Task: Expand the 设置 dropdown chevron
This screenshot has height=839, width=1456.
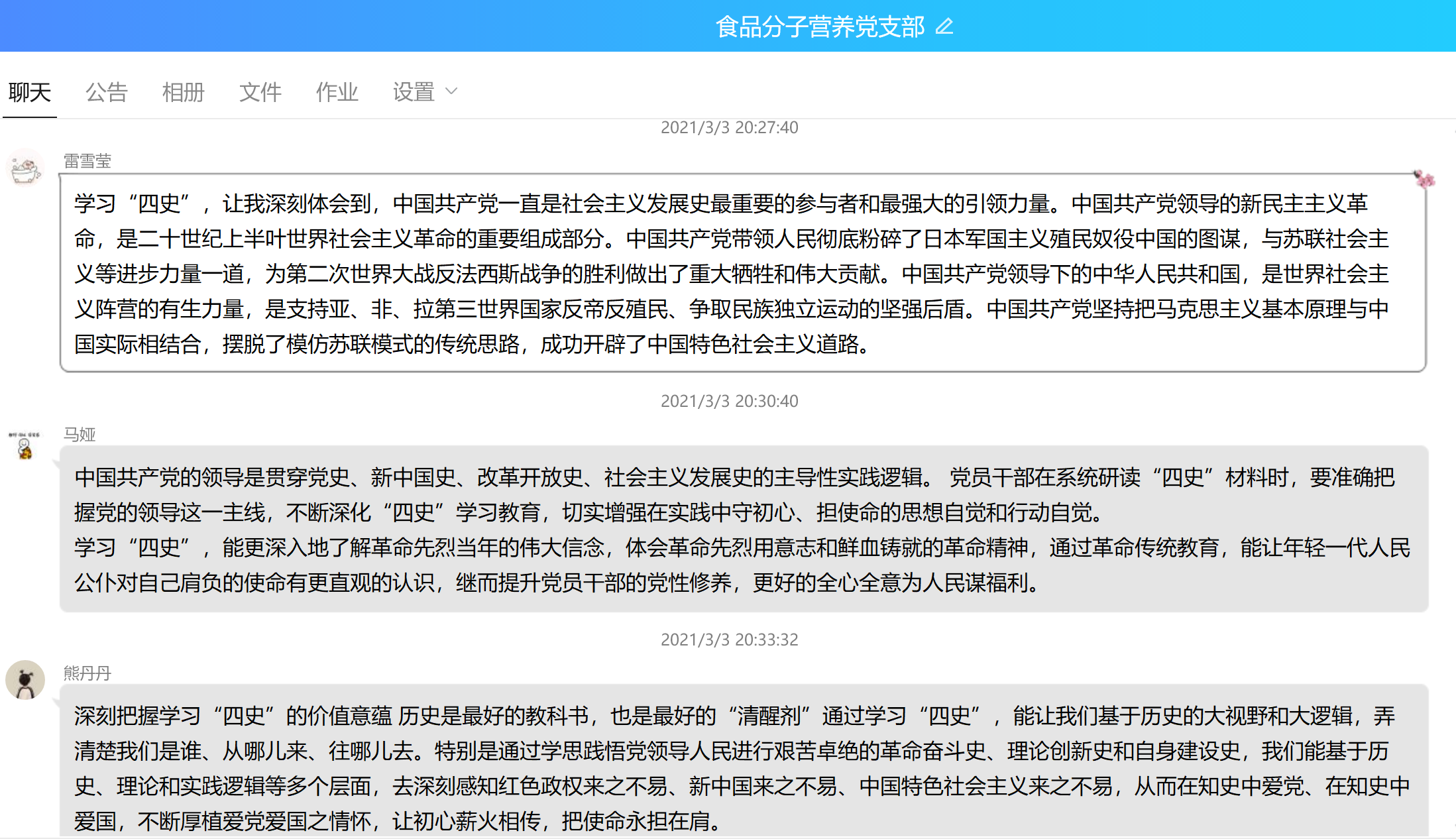Action: (452, 91)
